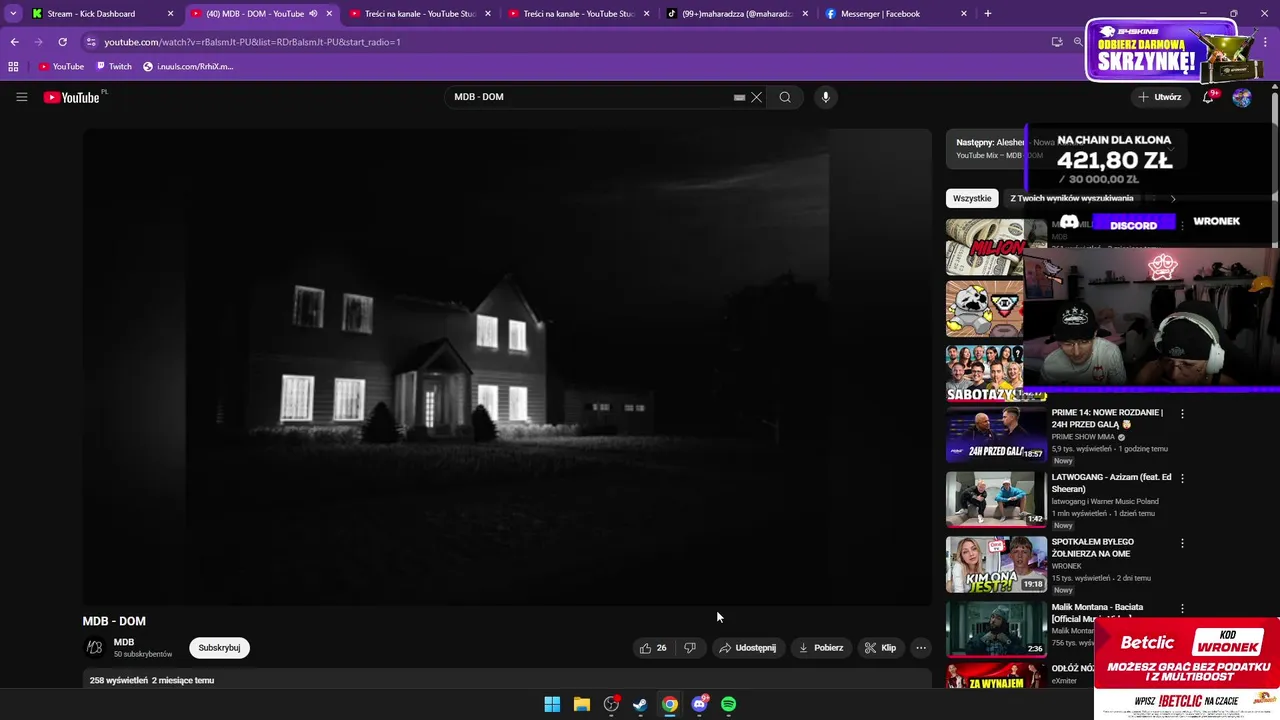Open the Utwórz create menu
This screenshot has width=1280, height=720.
(1160, 97)
